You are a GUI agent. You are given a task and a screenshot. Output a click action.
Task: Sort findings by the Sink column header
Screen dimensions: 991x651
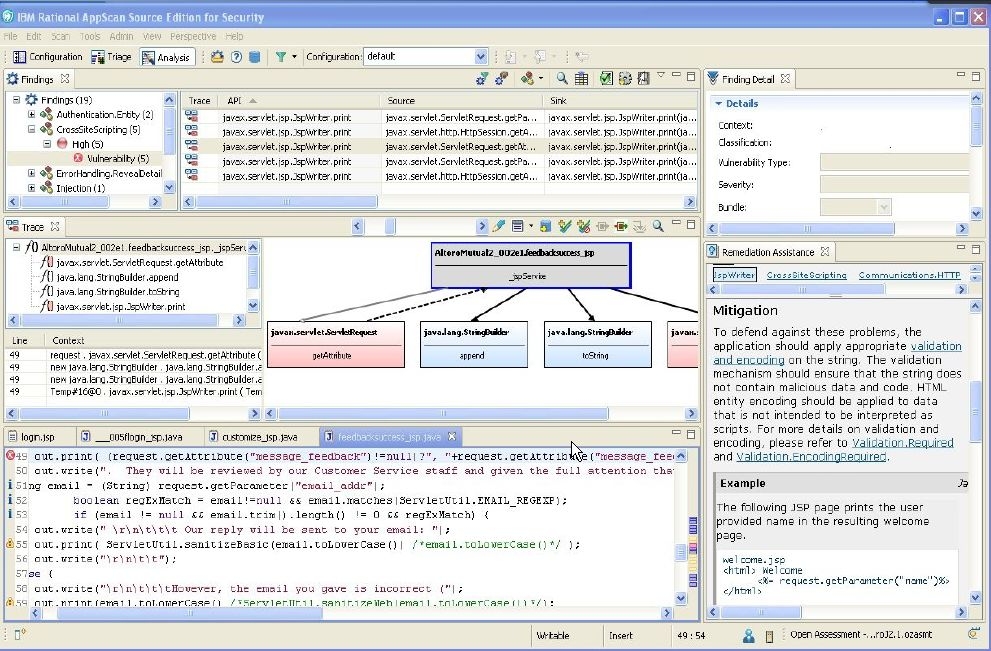pyautogui.click(x=620, y=100)
